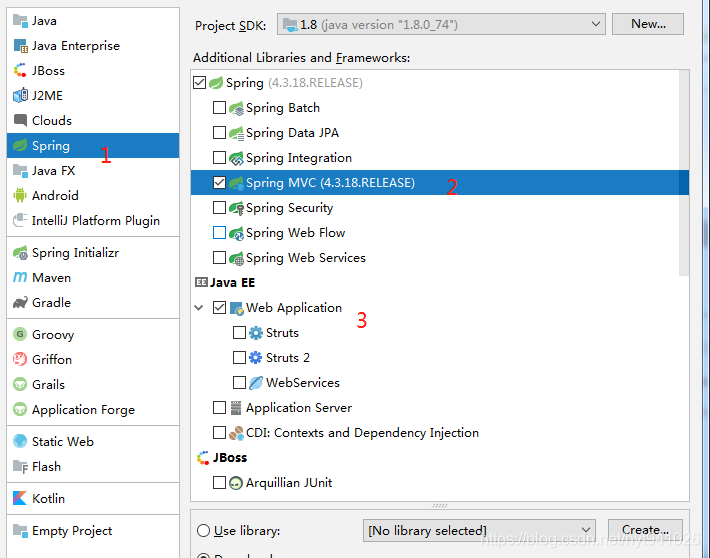The width and height of the screenshot is (710, 558).
Task: Click the J2ME phone icon
Action: (20, 96)
